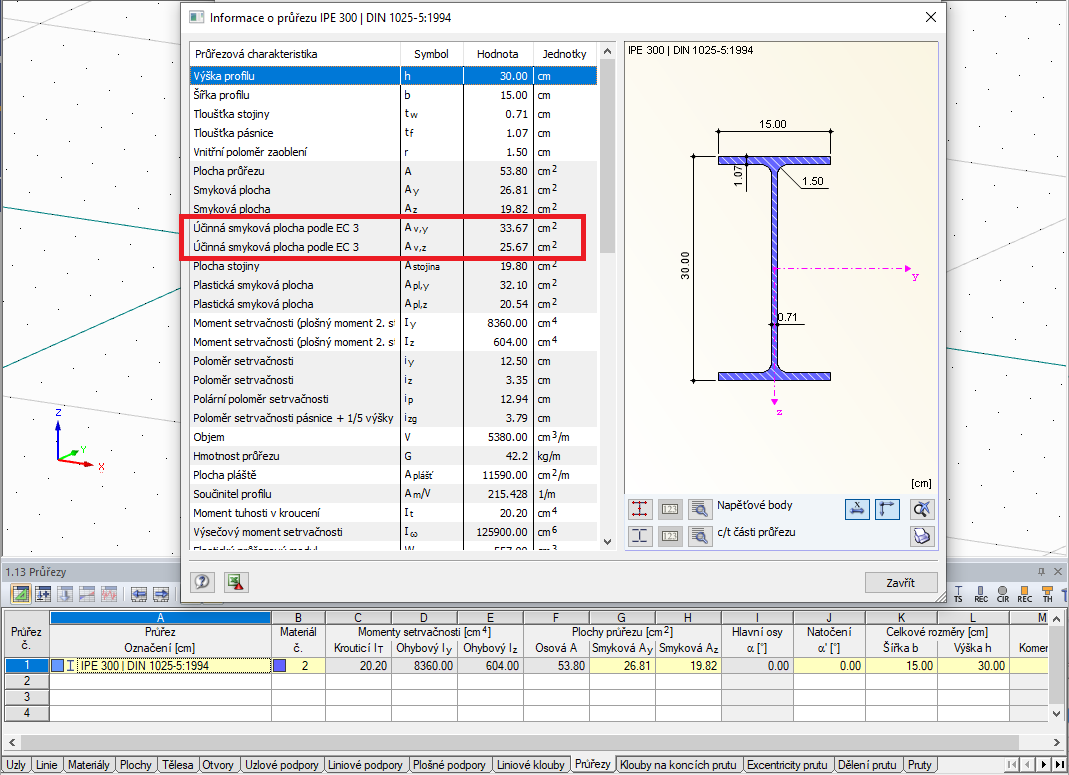Go to previous table with left arrow

139,594
